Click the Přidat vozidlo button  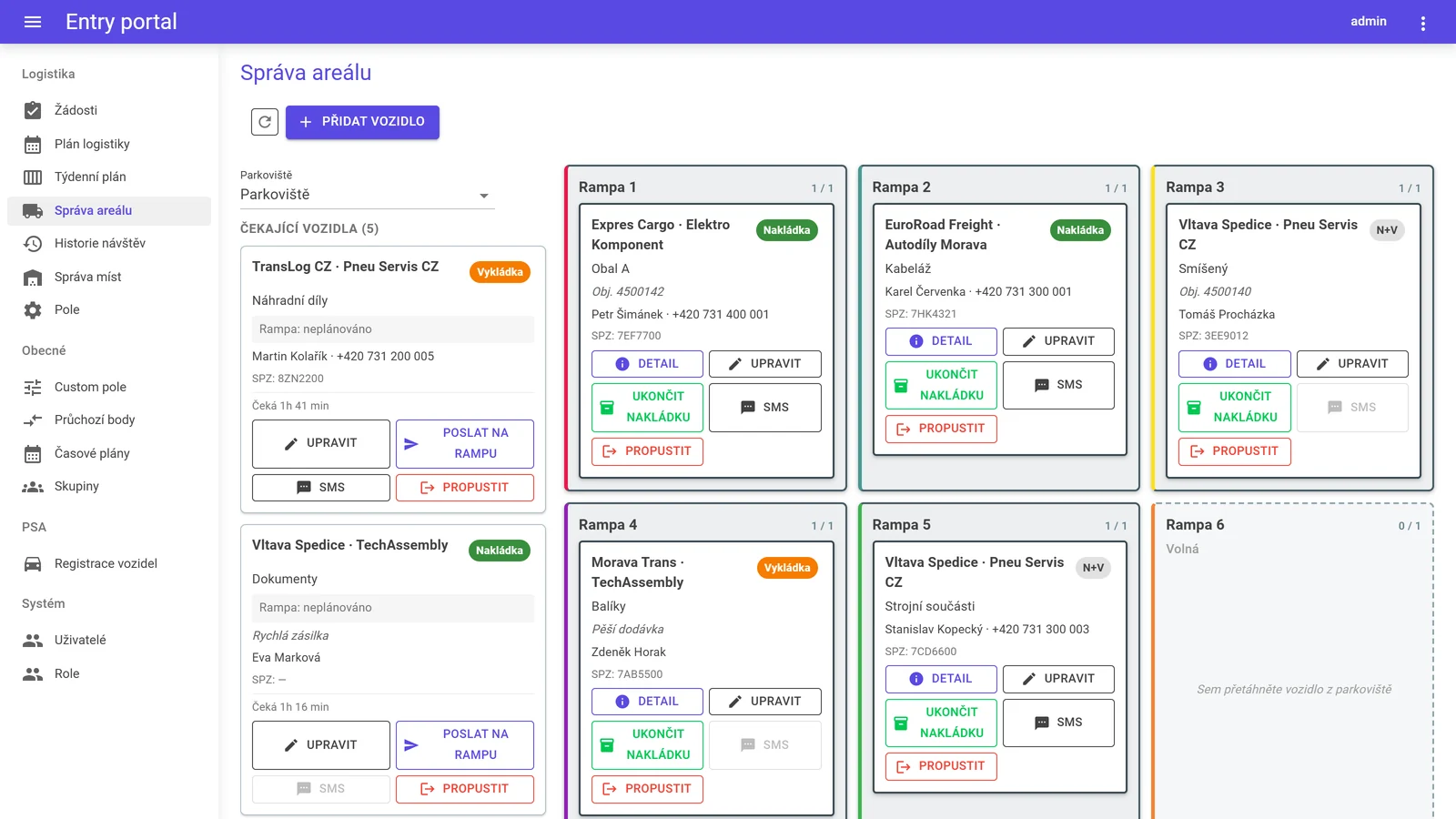click(x=362, y=122)
